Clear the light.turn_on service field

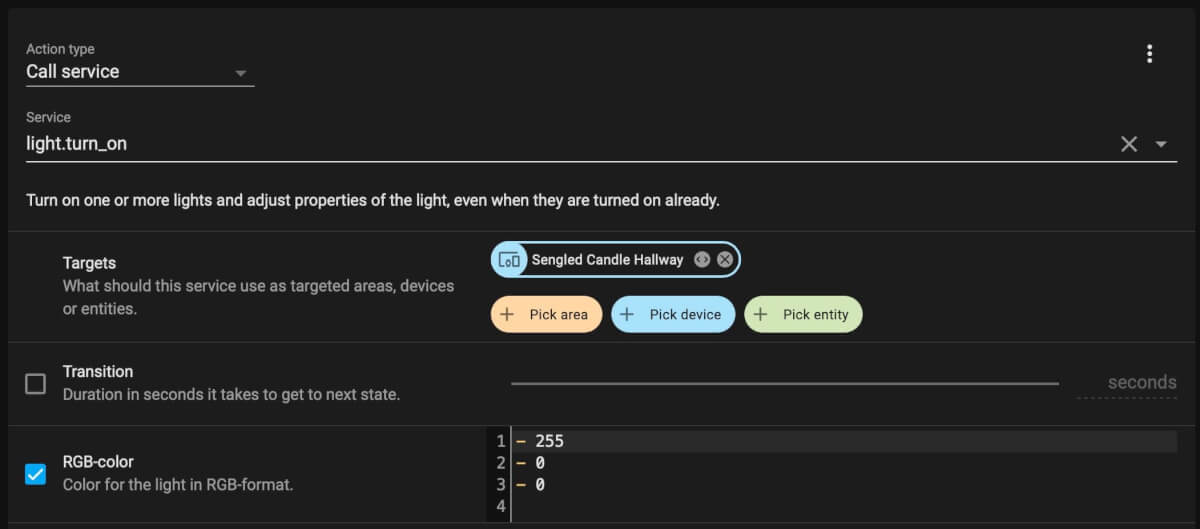pos(1129,144)
